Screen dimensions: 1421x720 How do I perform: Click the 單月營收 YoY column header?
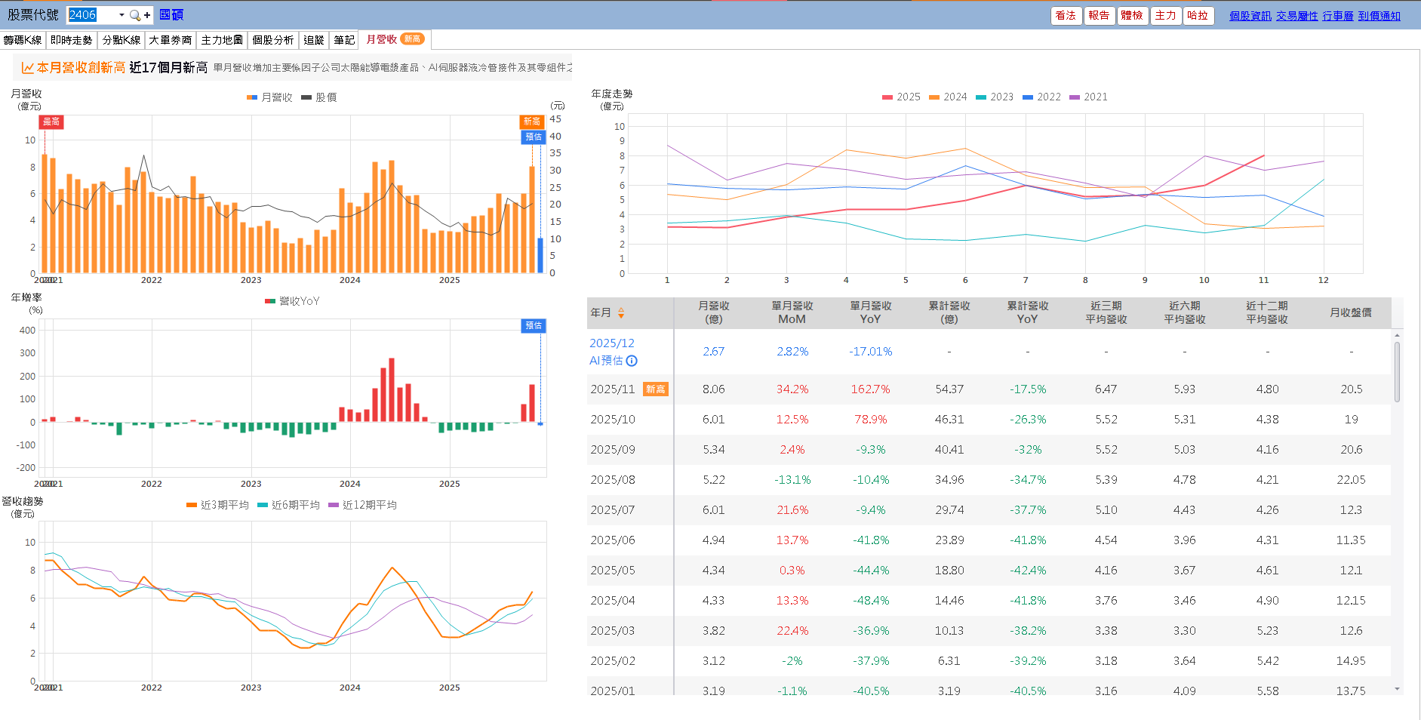[870, 313]
